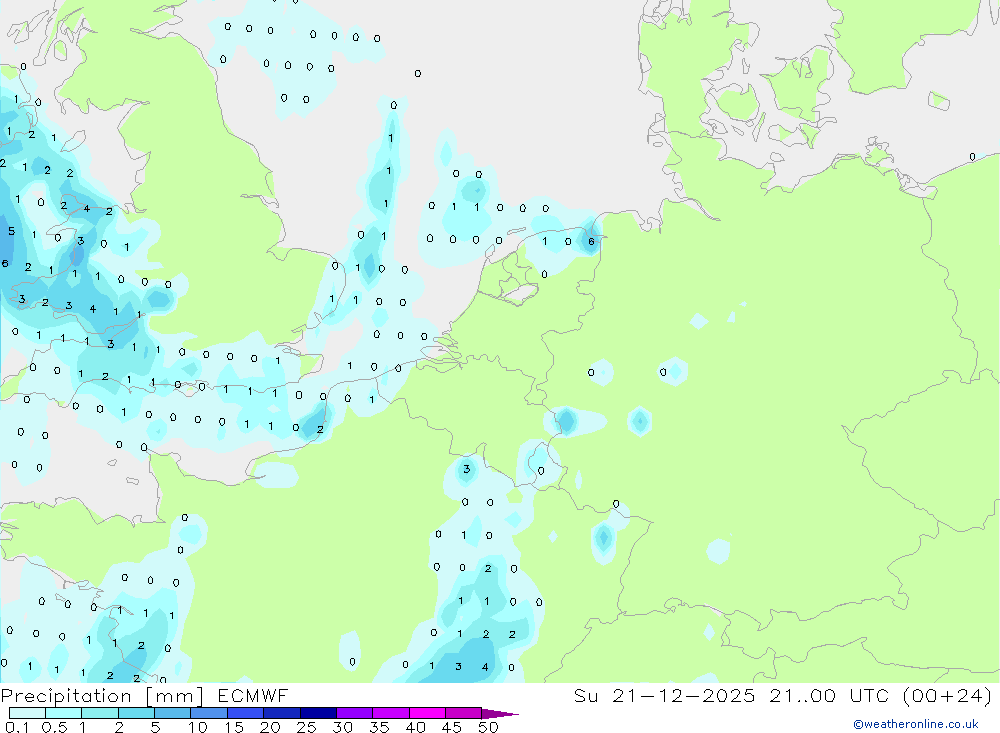Click the '21..00 UTC' time text
The image size is (1000, 733).
tap(829, 695)
